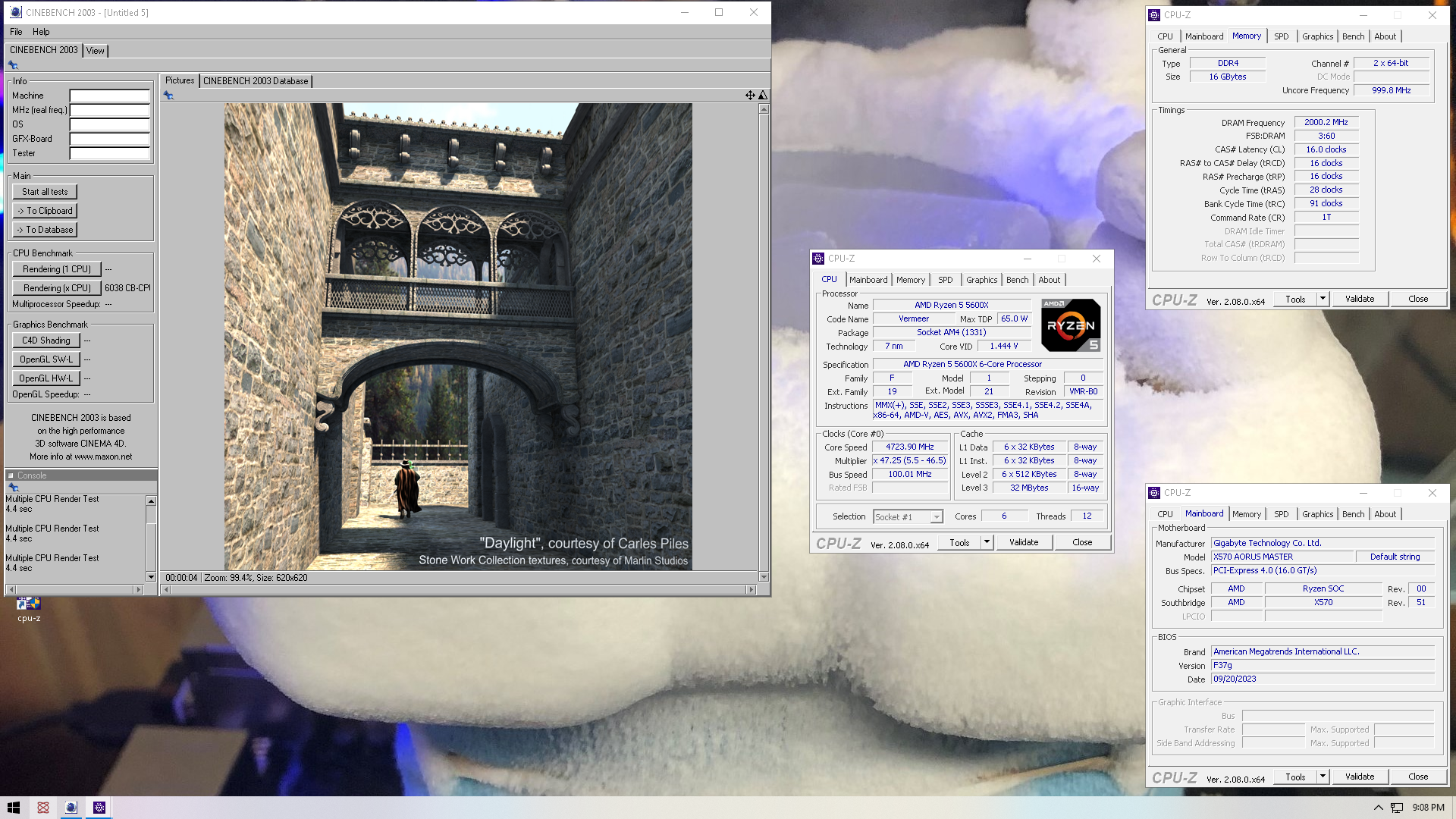Click the network tray icon
This screenshot has height=819, width=1456.
click(1397, 808)
